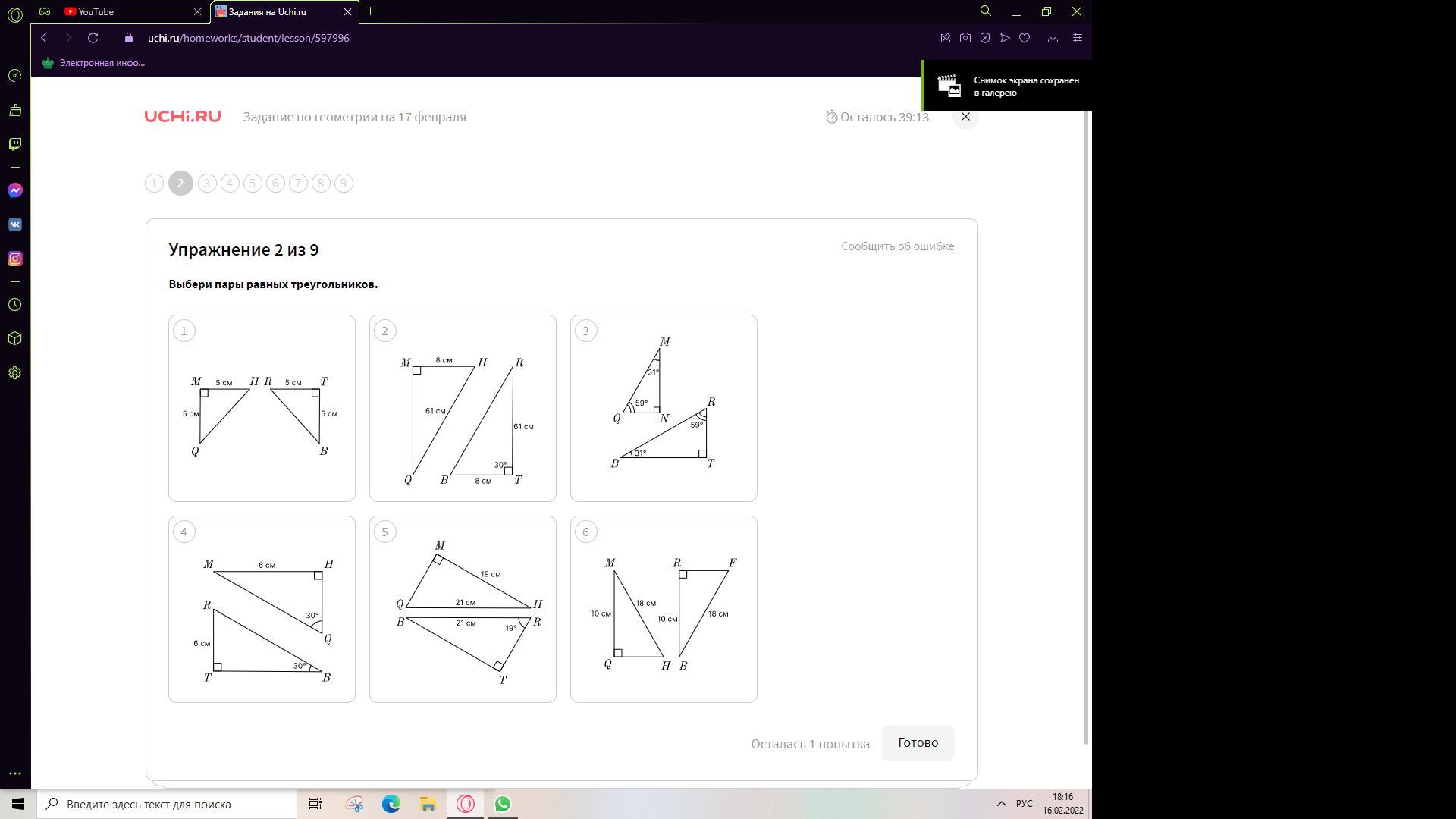Show hidden system tray icons
This screenshot has height=819, width=1456.
click(x=1001, y=804)
